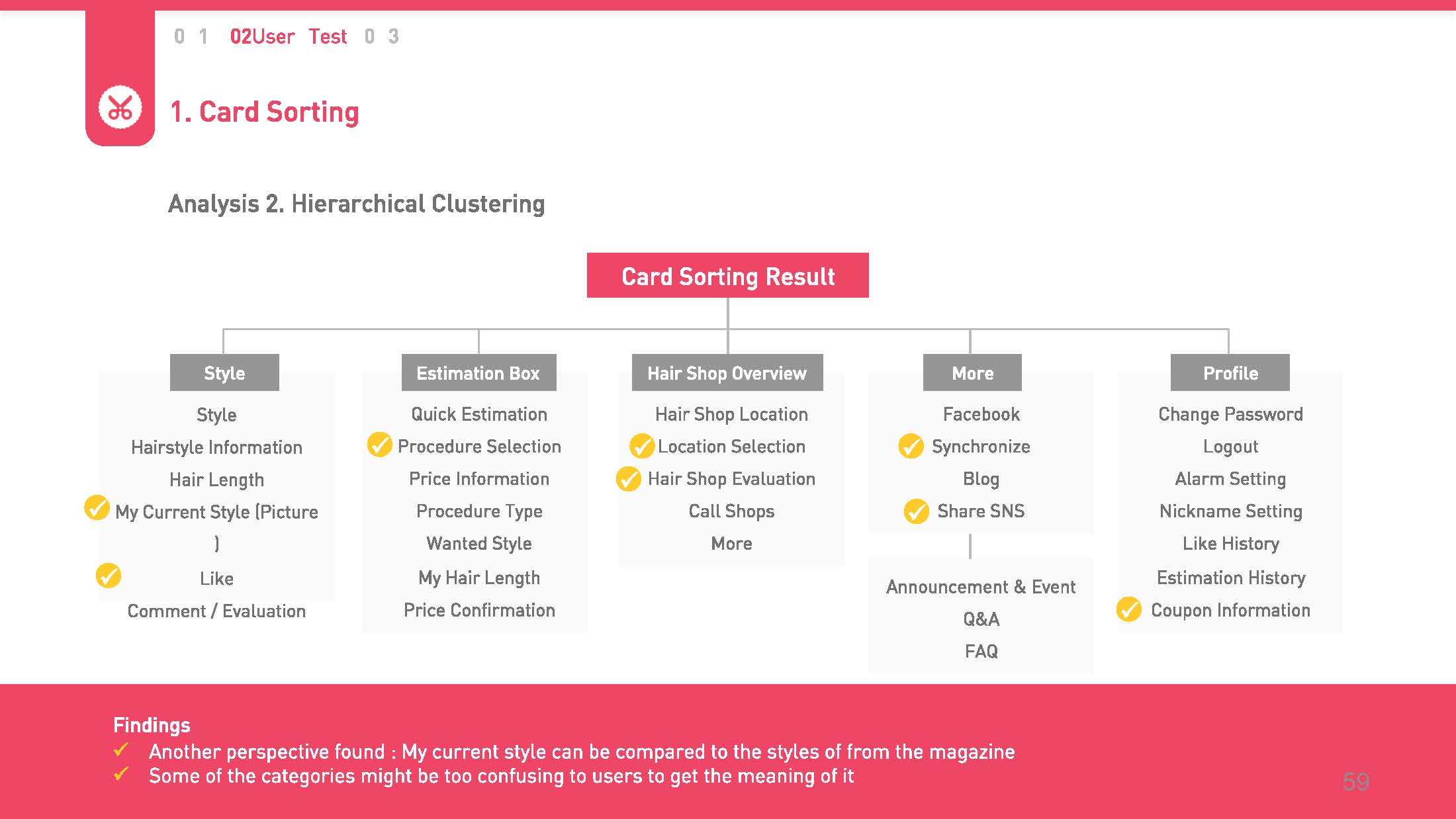Click the Card Sorting Result box

727,276
